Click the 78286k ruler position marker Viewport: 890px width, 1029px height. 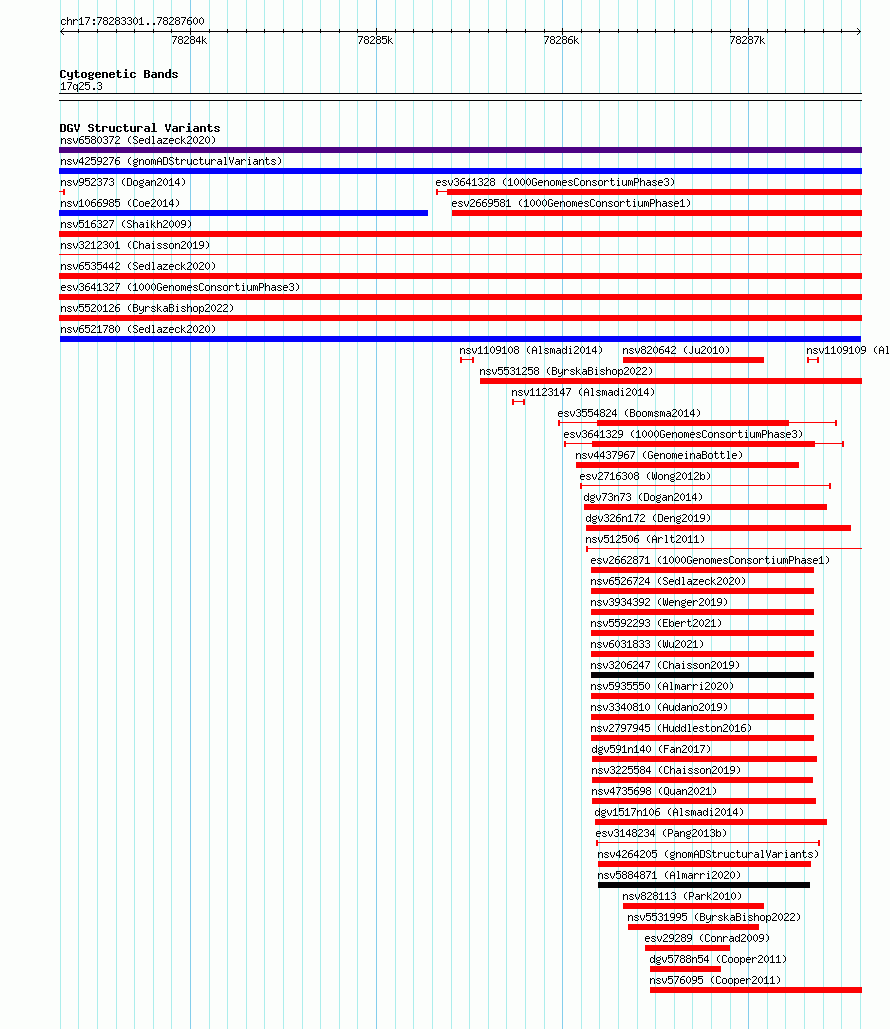561,41
